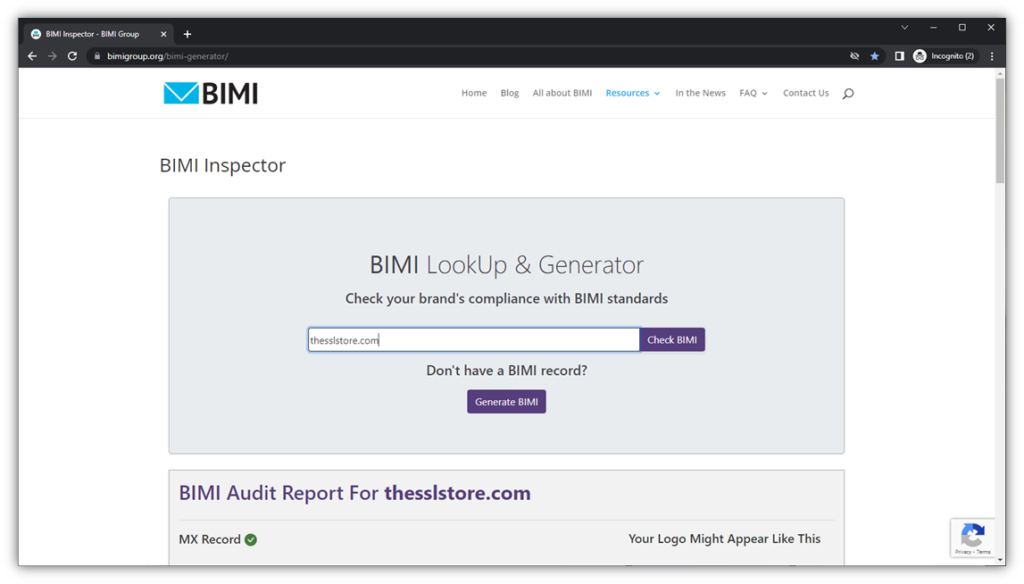Open All about BIMI page
Viewport: 1024px width, 584px height.
tap(562, 93)
